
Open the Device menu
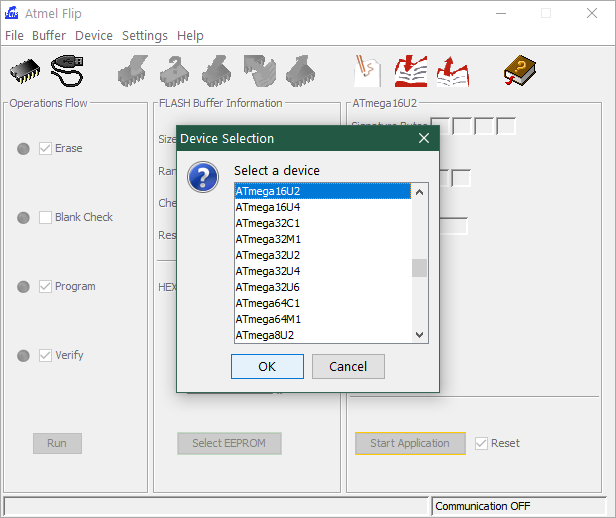(94, 36)
